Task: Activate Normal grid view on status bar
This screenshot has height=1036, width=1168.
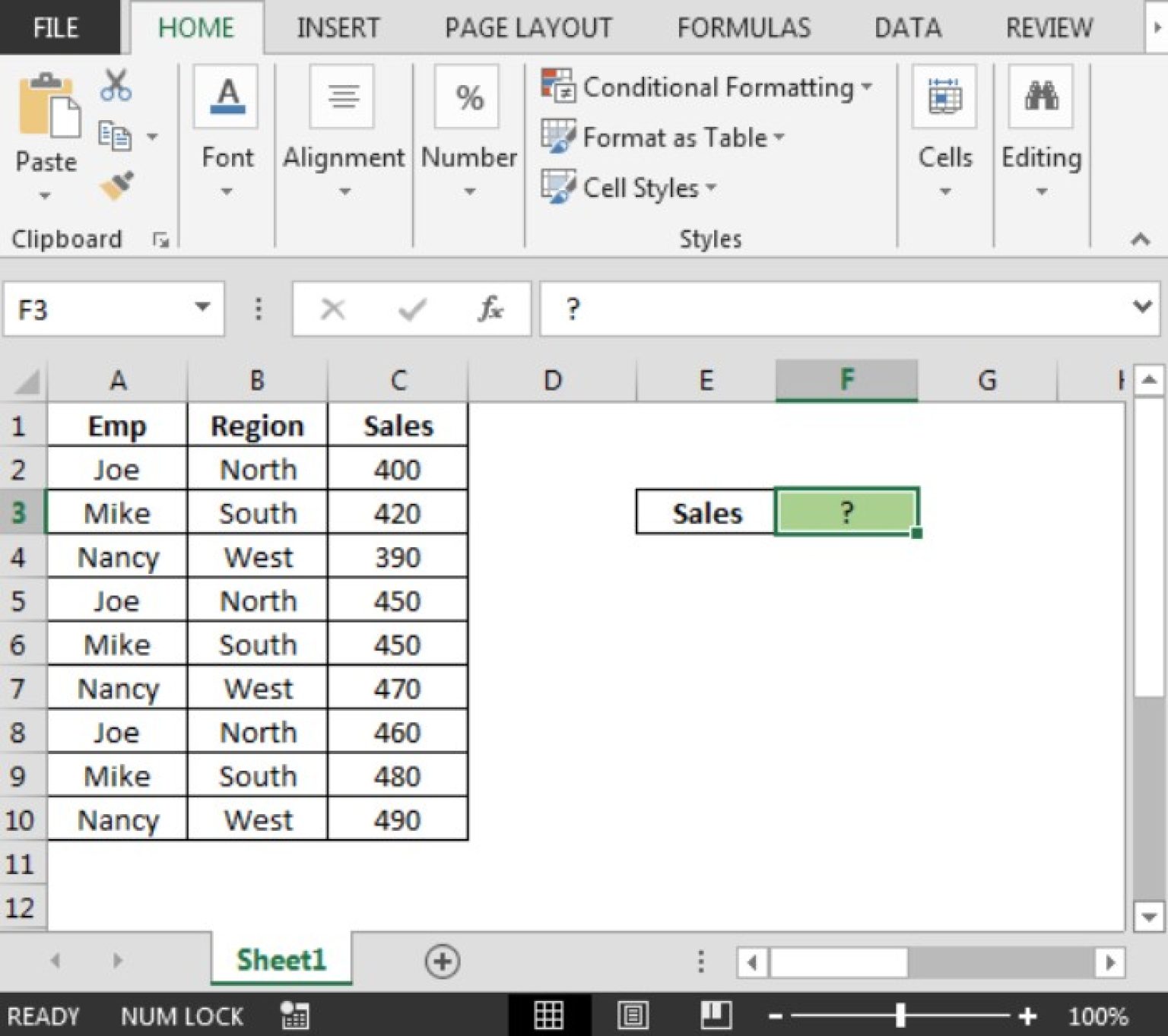Action: (550, 1014)
